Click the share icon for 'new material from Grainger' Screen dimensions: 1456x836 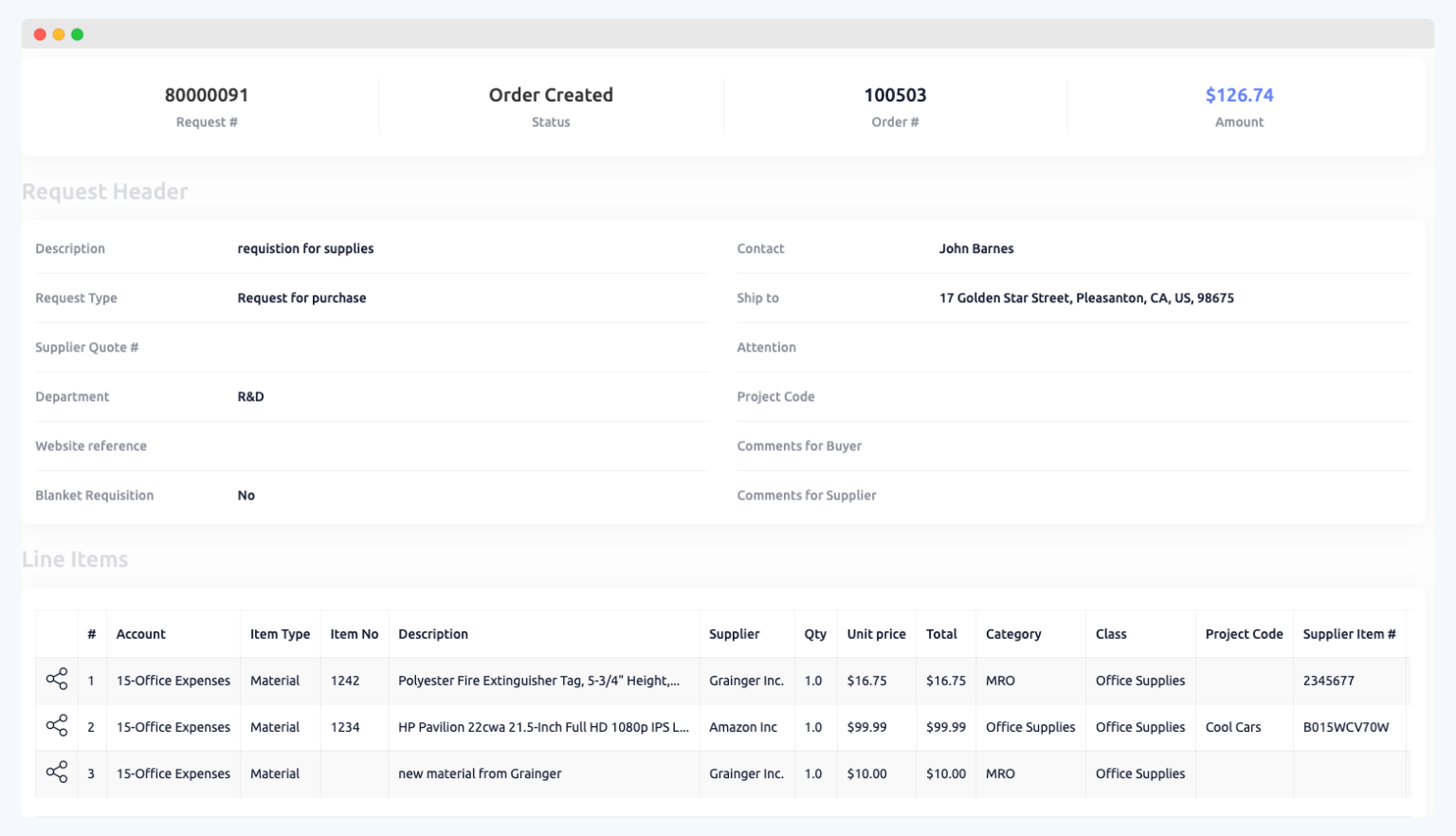coord(56,773)
